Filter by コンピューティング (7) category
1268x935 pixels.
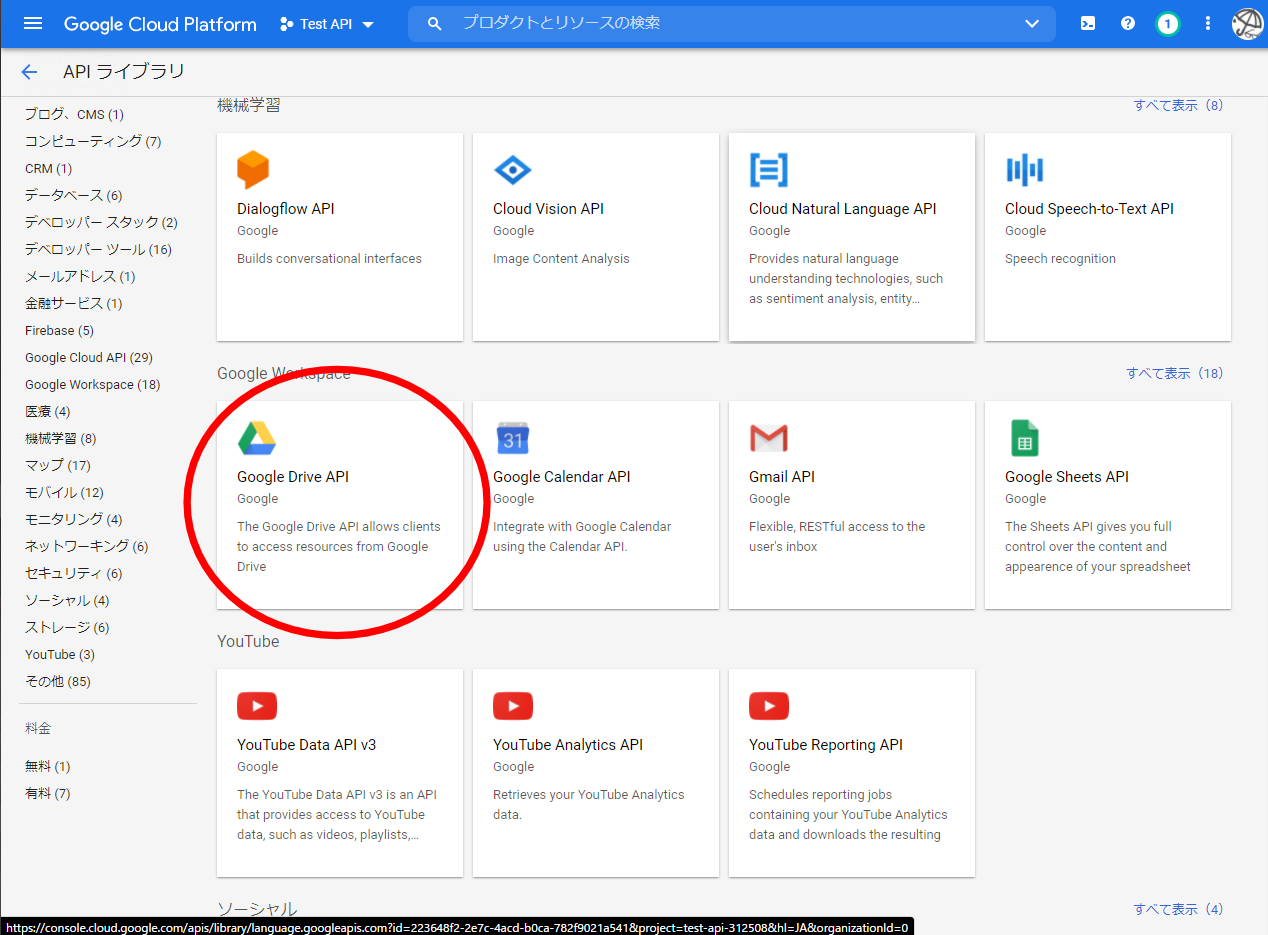click(x=93, y=141)
